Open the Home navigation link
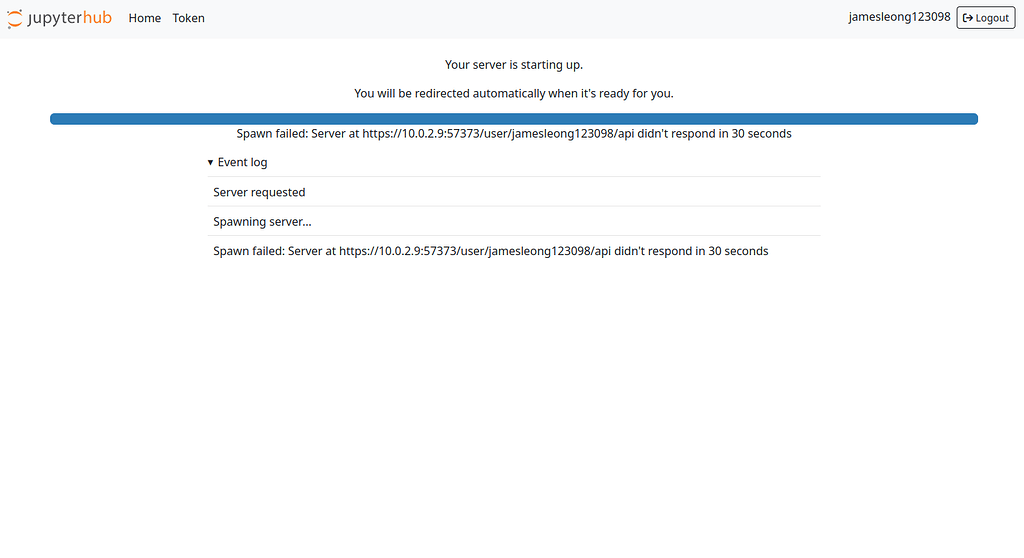The image size is (1024, 558). [x=144, y=18]
